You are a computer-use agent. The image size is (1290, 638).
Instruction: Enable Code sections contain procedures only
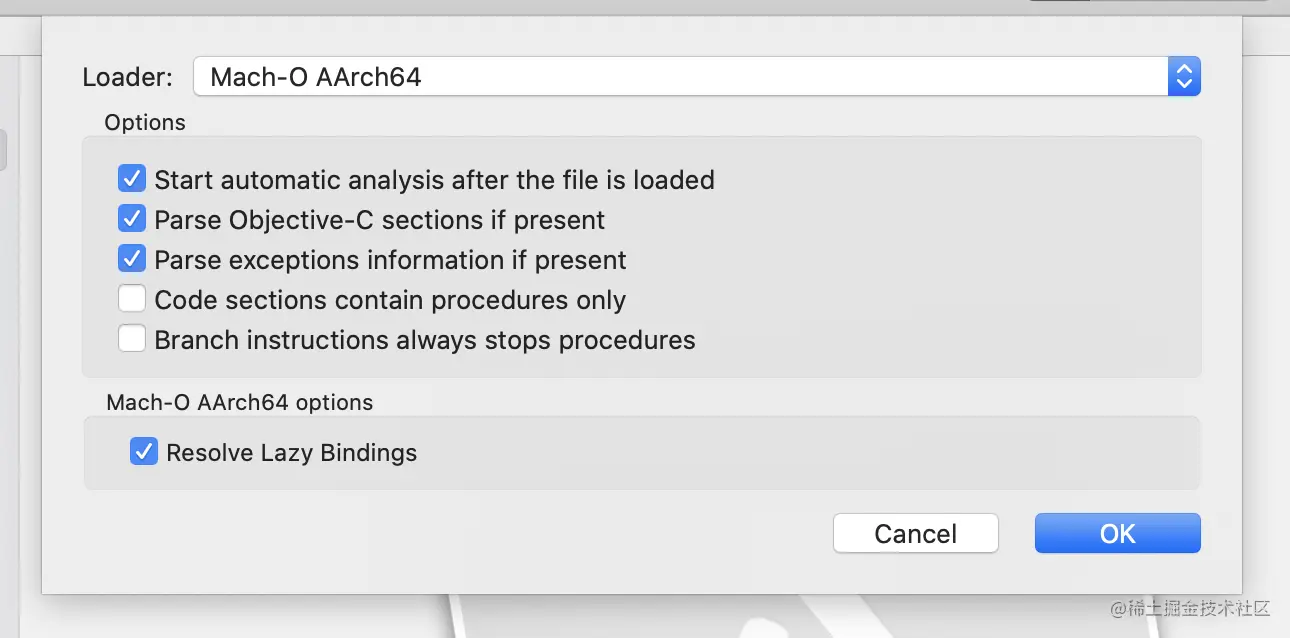[x=132, y=299]
